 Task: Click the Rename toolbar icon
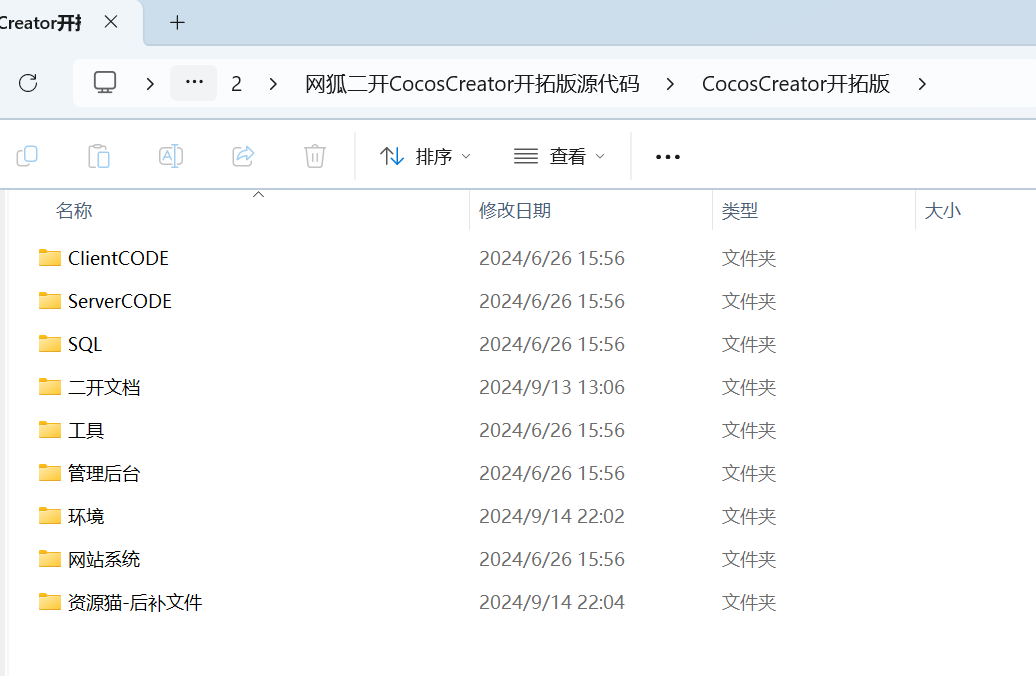[171, 157]
